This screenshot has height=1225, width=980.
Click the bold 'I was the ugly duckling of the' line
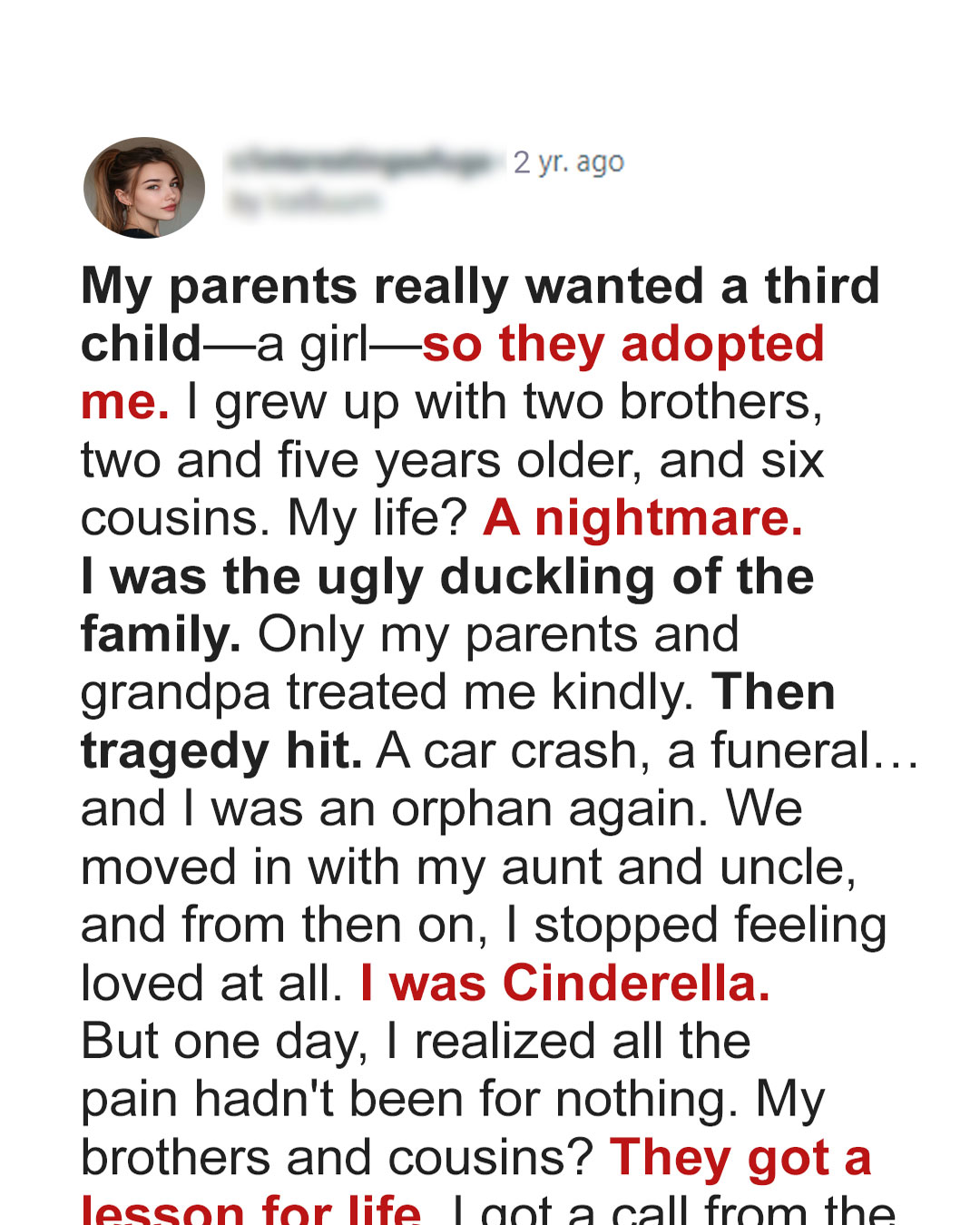tap(447, 577)
